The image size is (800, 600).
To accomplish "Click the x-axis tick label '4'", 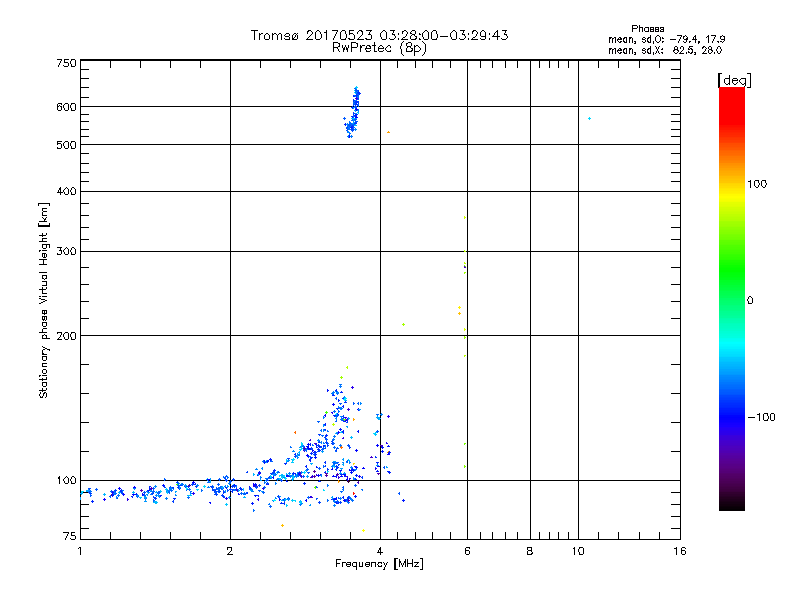I will tap(380, 551).
